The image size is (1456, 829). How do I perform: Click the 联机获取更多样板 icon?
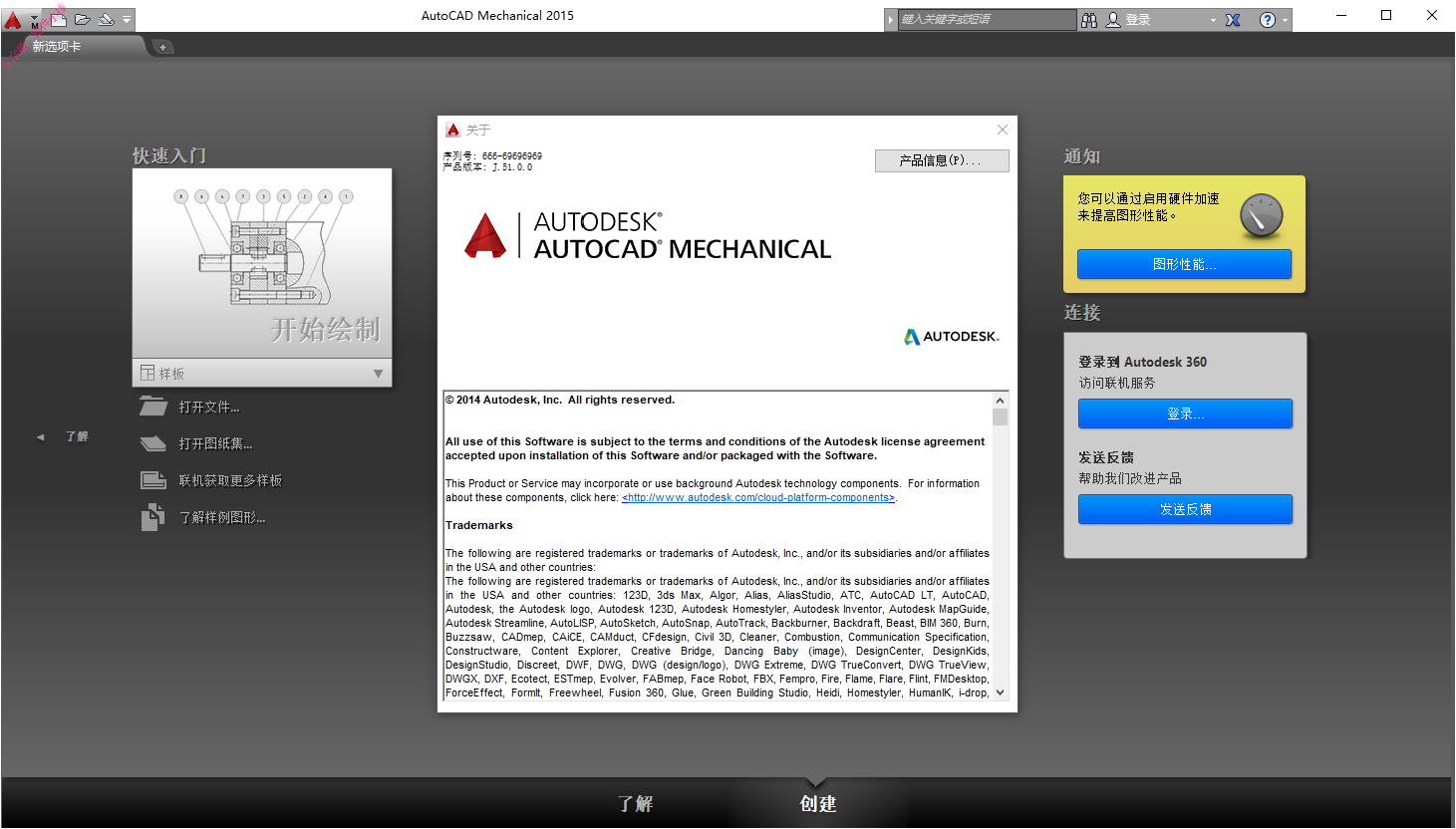coord(152,480)
